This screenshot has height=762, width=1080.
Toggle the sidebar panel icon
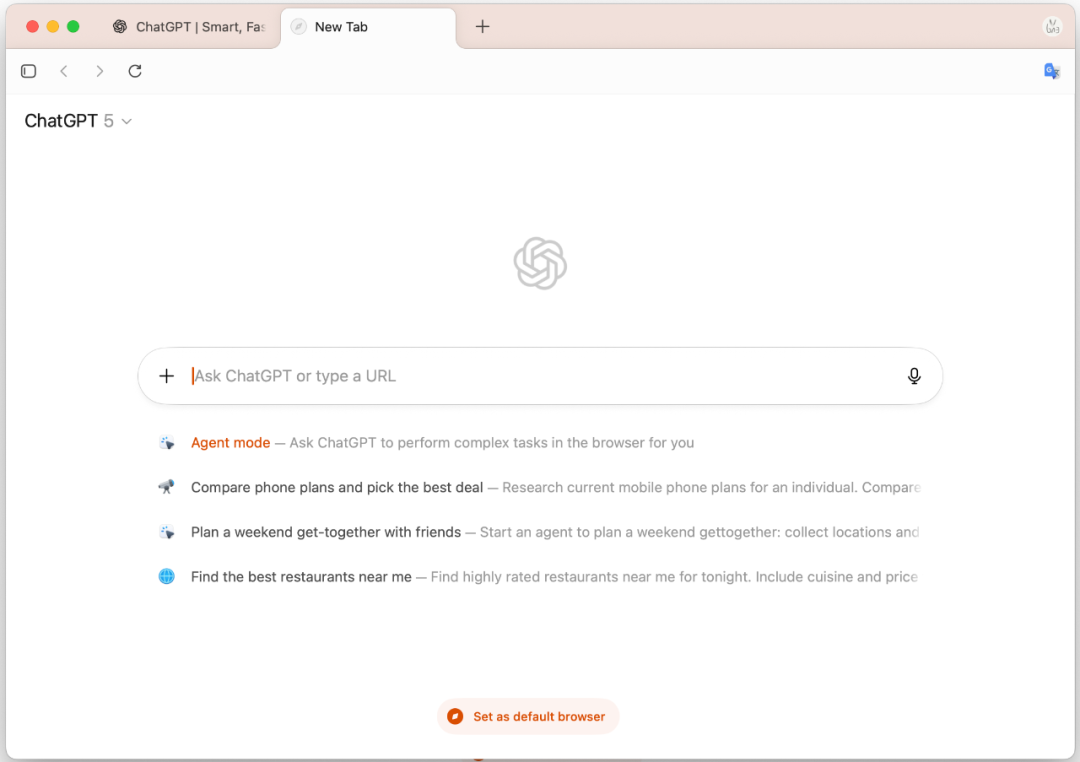pyautogui.click(x=29, y=71)
